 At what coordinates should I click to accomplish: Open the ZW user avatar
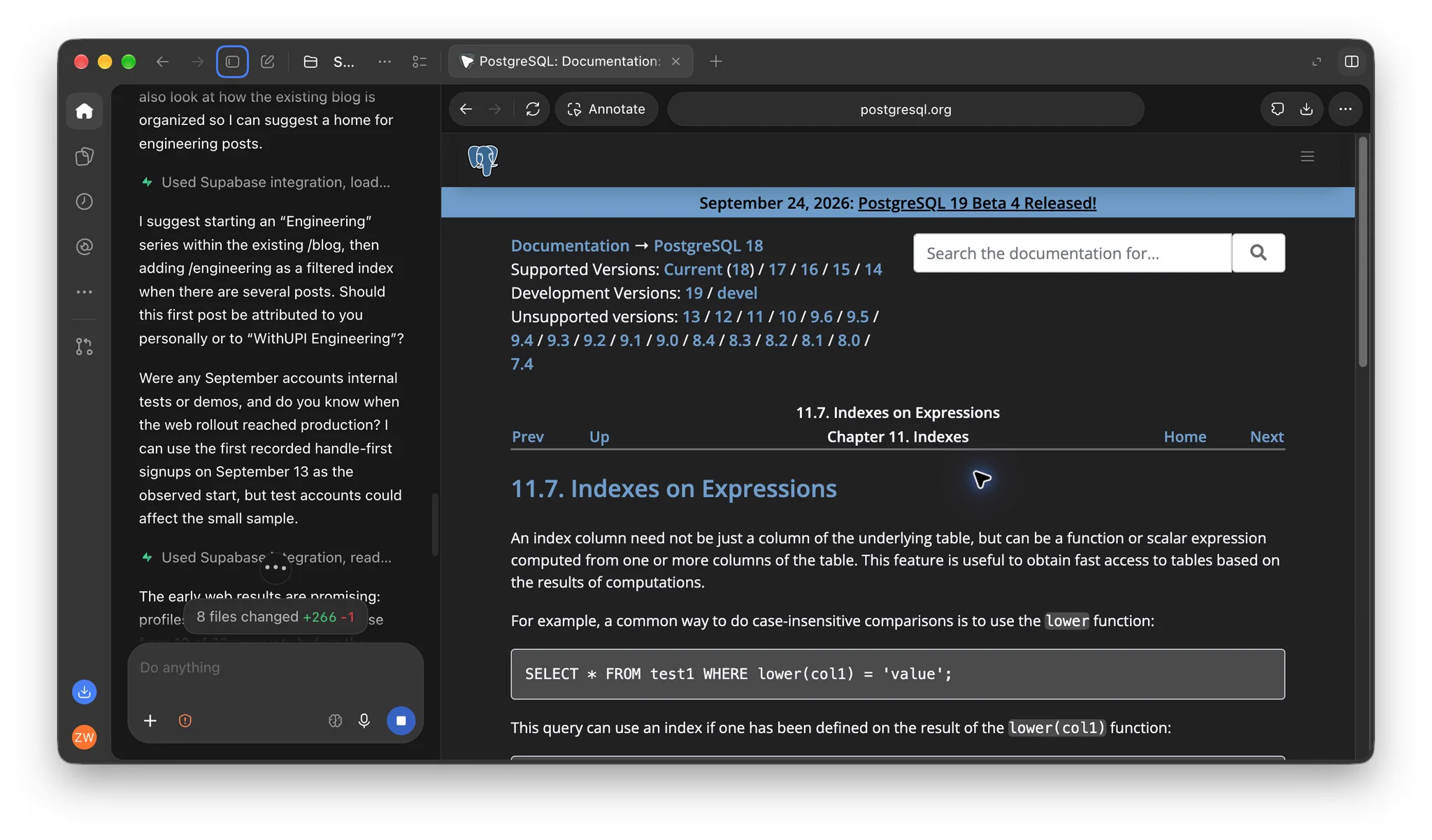coord(84,737)
